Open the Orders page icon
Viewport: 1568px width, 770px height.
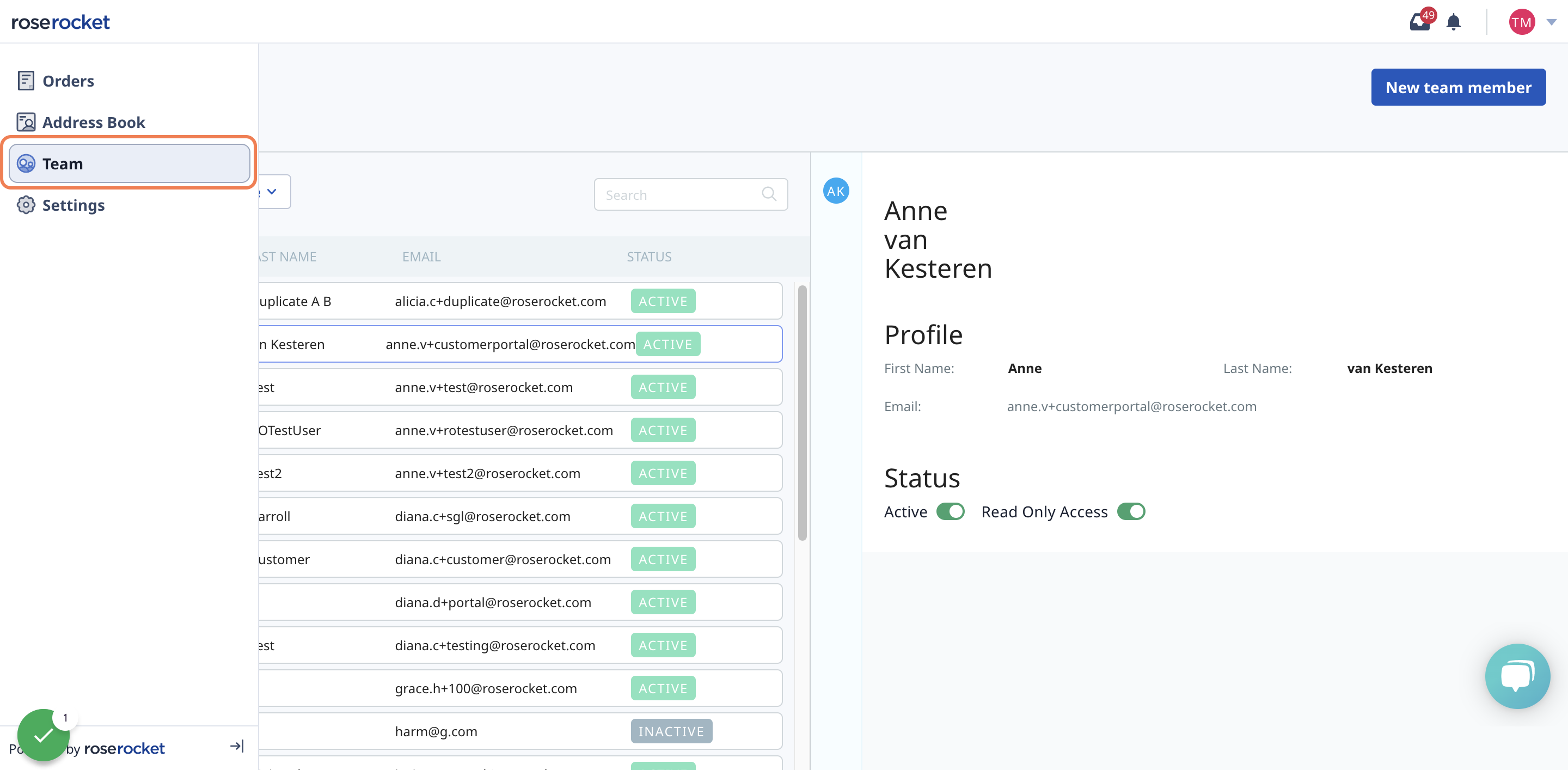point(26,81)
